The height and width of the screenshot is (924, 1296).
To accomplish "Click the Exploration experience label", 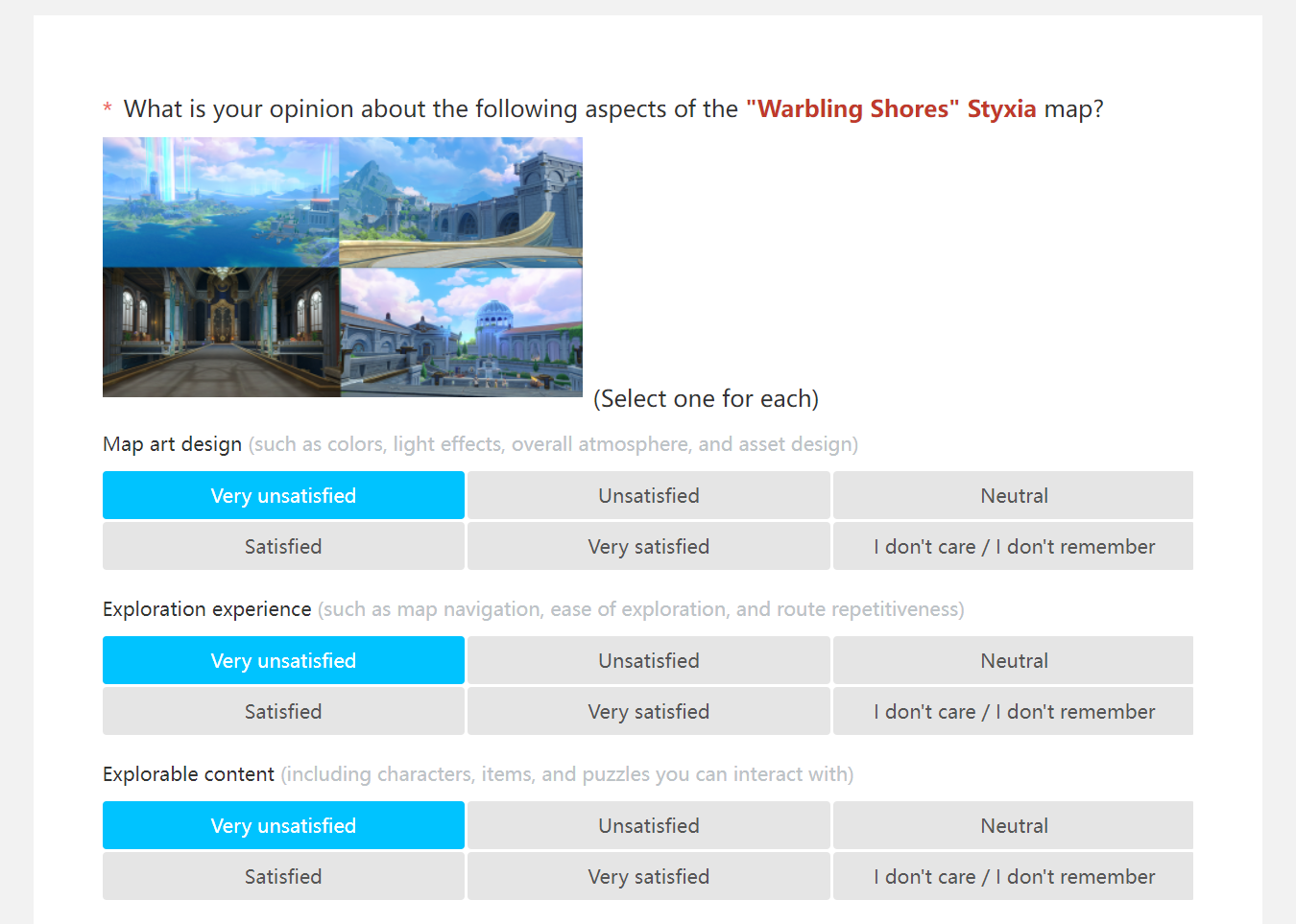I will pyautogui.click(x=206, y=609).
